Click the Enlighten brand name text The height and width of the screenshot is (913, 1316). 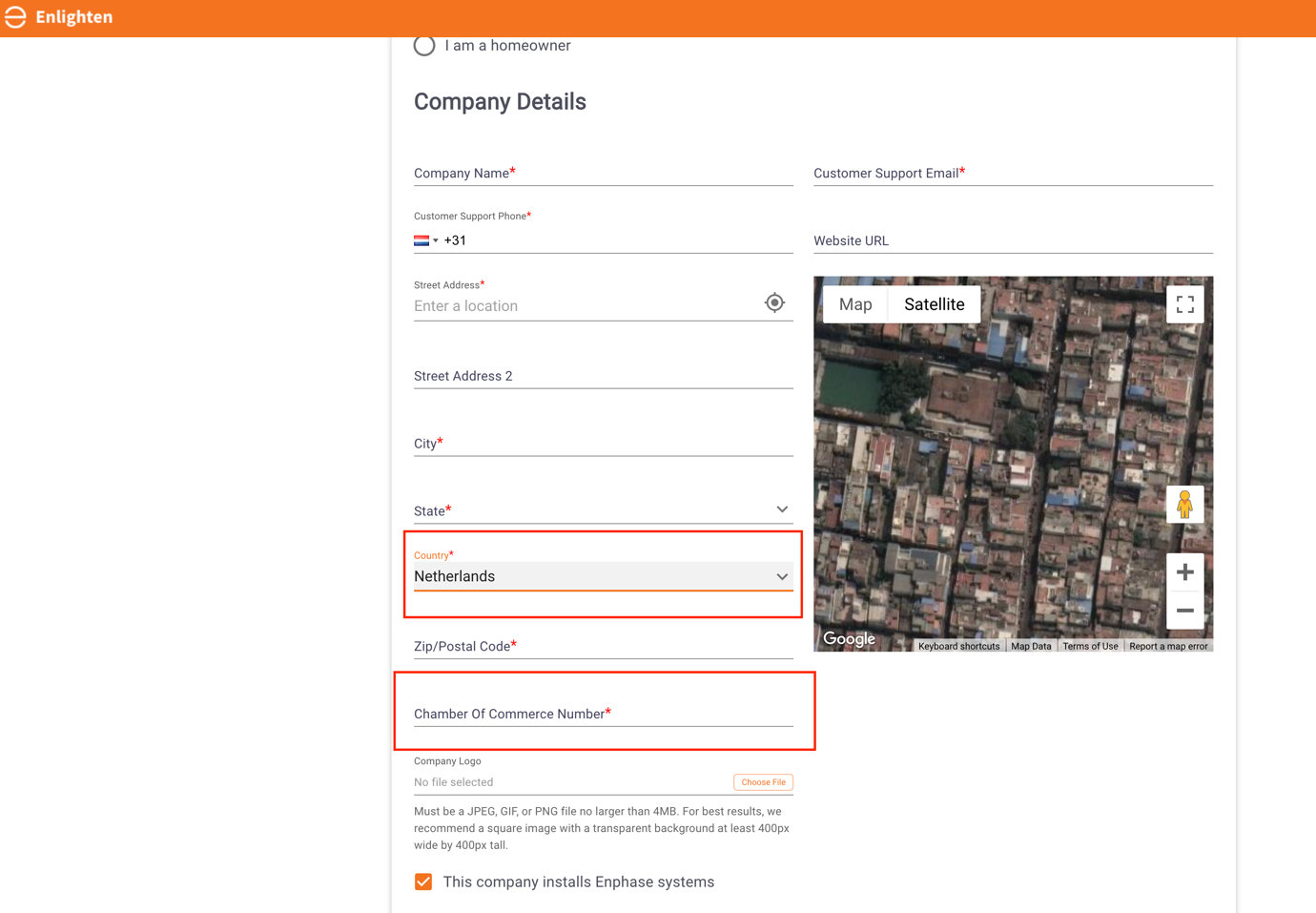73,17
